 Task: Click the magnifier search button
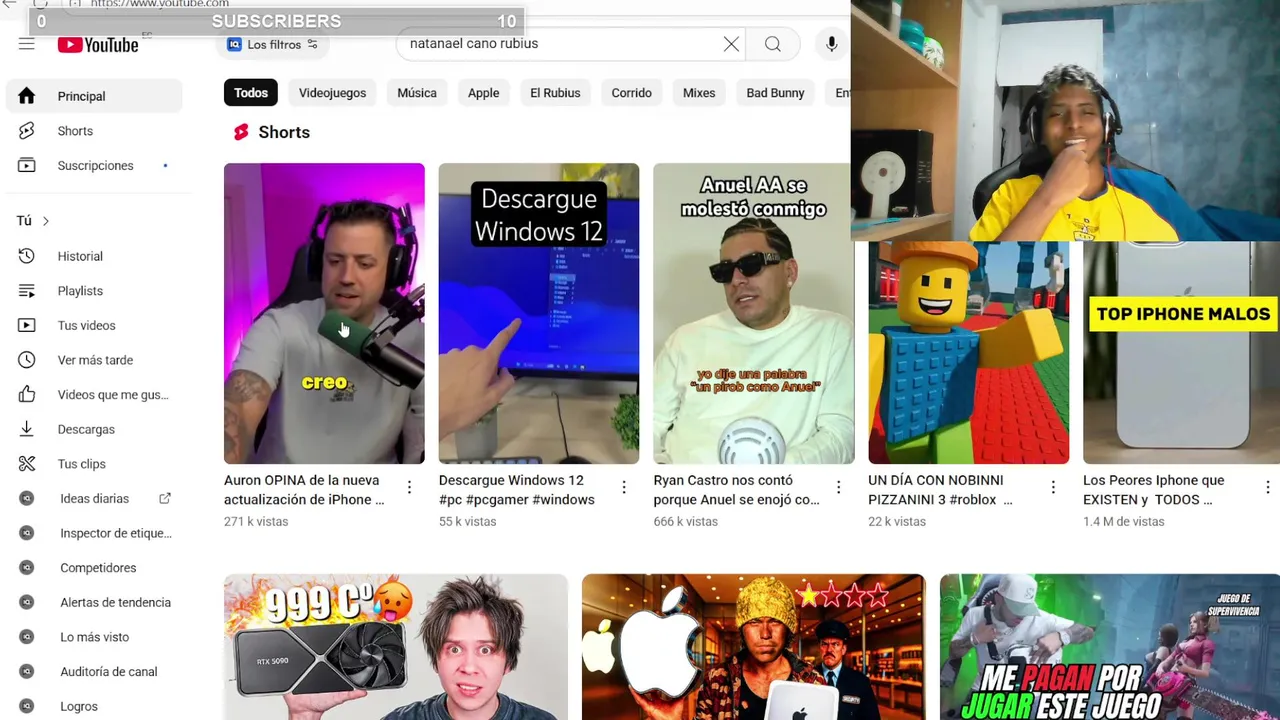click(773, 44)
